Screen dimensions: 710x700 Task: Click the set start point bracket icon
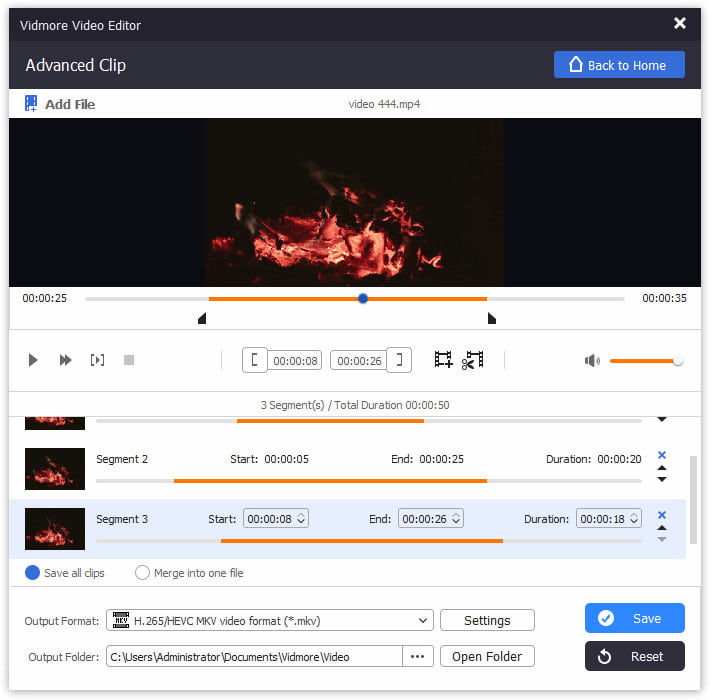256,360
